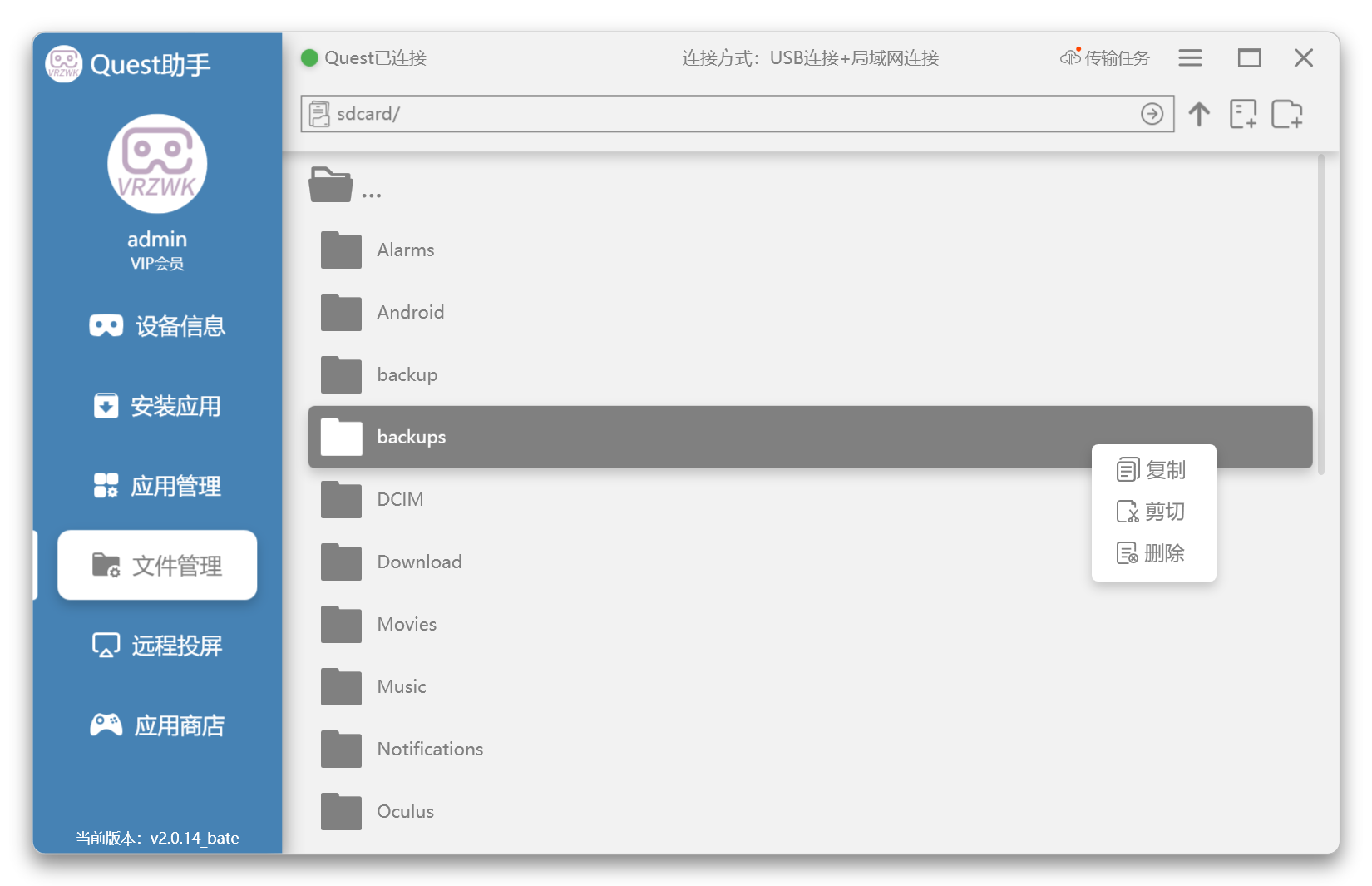Open the transfer tasks panel

[x=1105, y=58]
